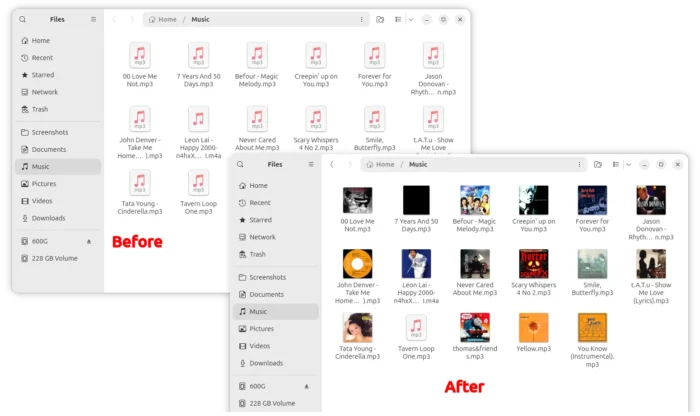Eject 600G drive in Before window
Image resolution: width=700 pixels, height=416 pixels.
[89, 241]
